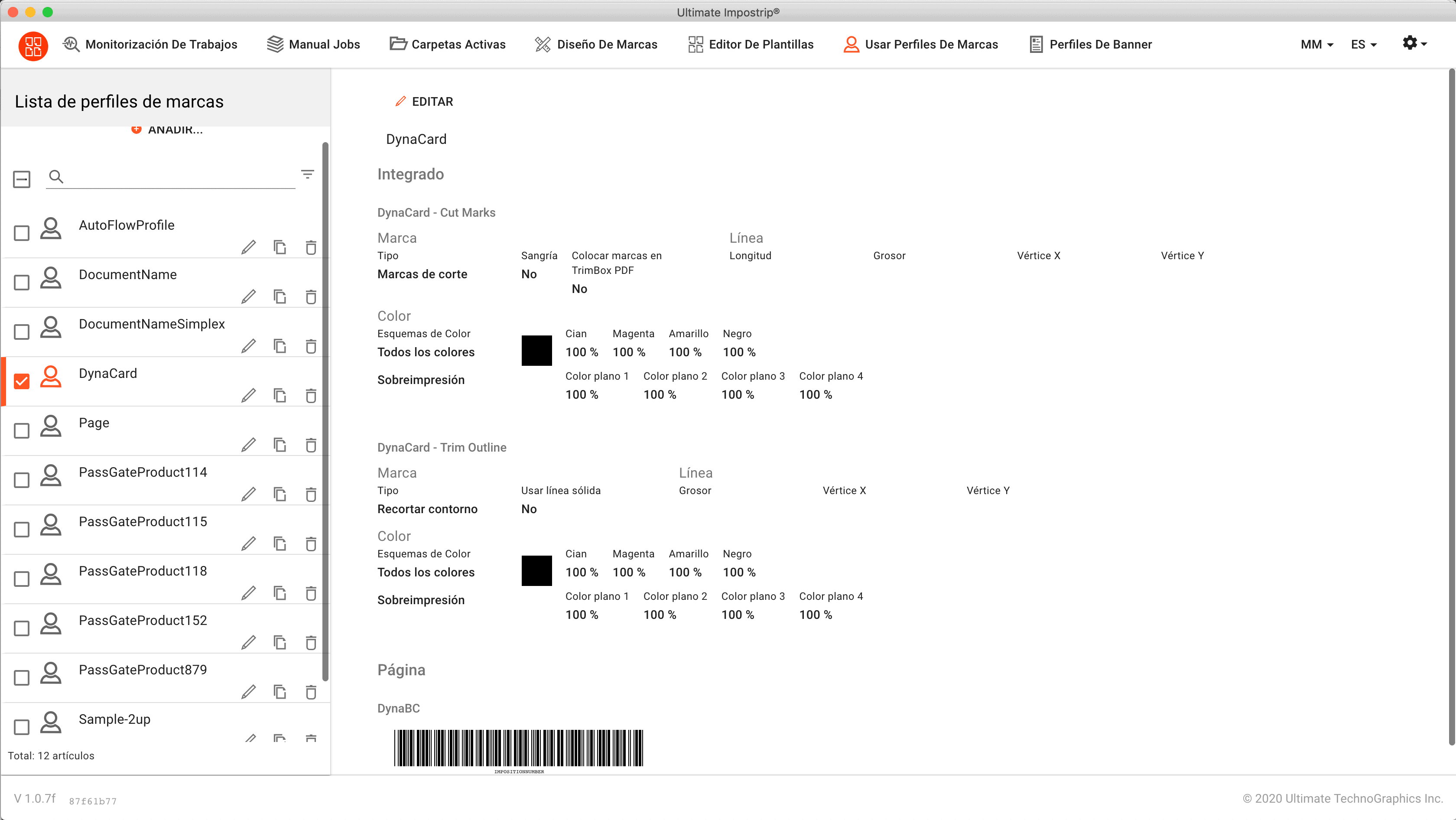Uncheck the DynaCard checkbox

point(22,381)
